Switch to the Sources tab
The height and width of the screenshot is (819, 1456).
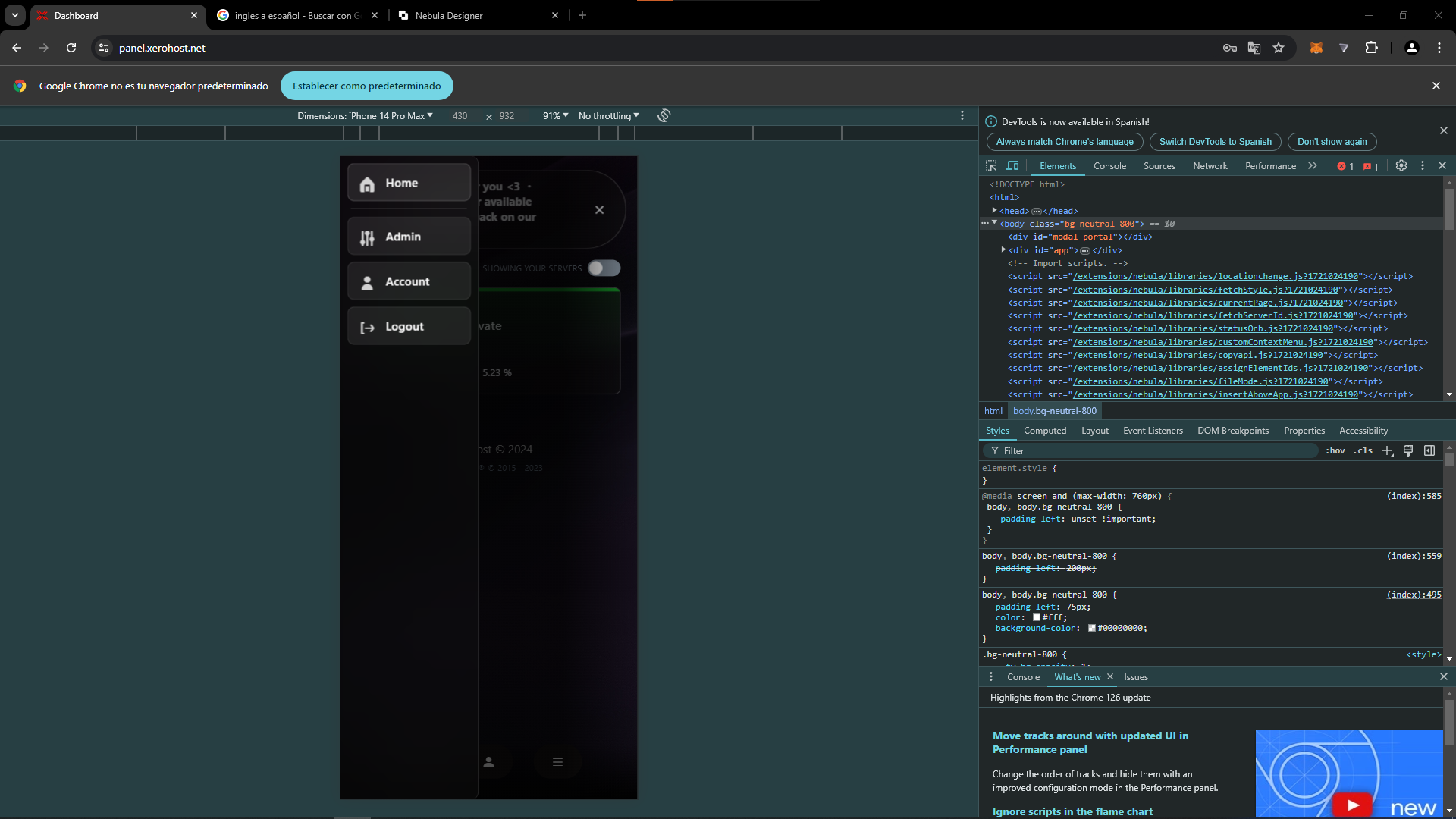1159,166
